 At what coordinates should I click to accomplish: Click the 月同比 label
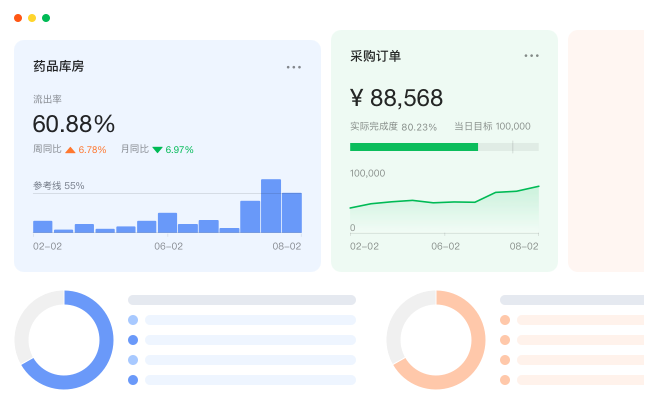[135, 149]
